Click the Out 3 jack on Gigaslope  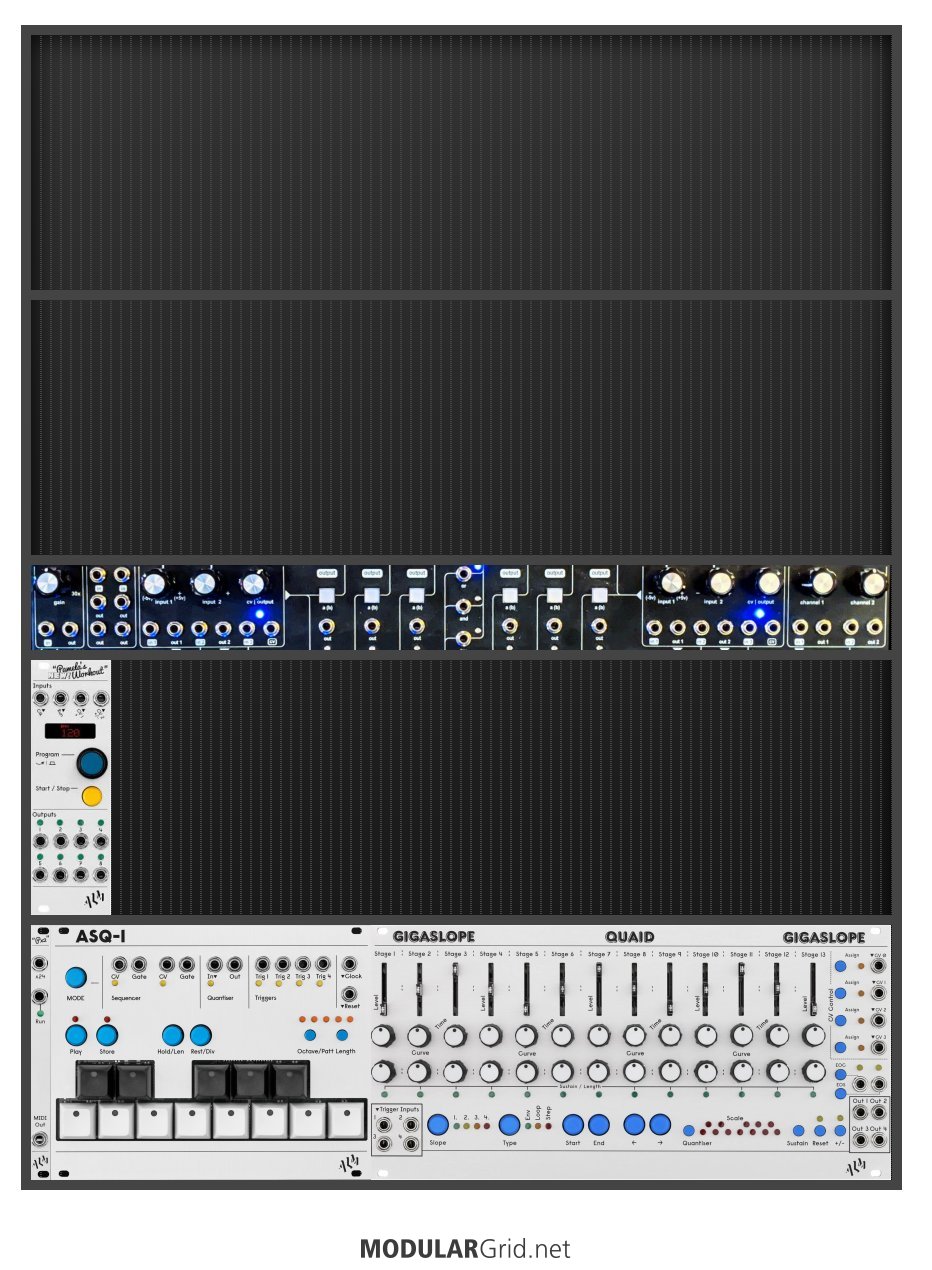[859, 1140]
